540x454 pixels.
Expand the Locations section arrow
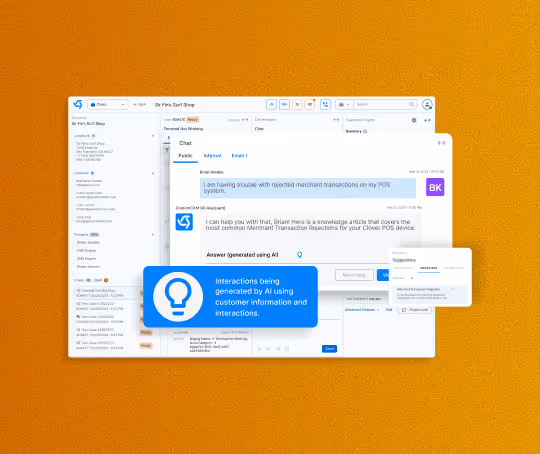coord(153,136)
